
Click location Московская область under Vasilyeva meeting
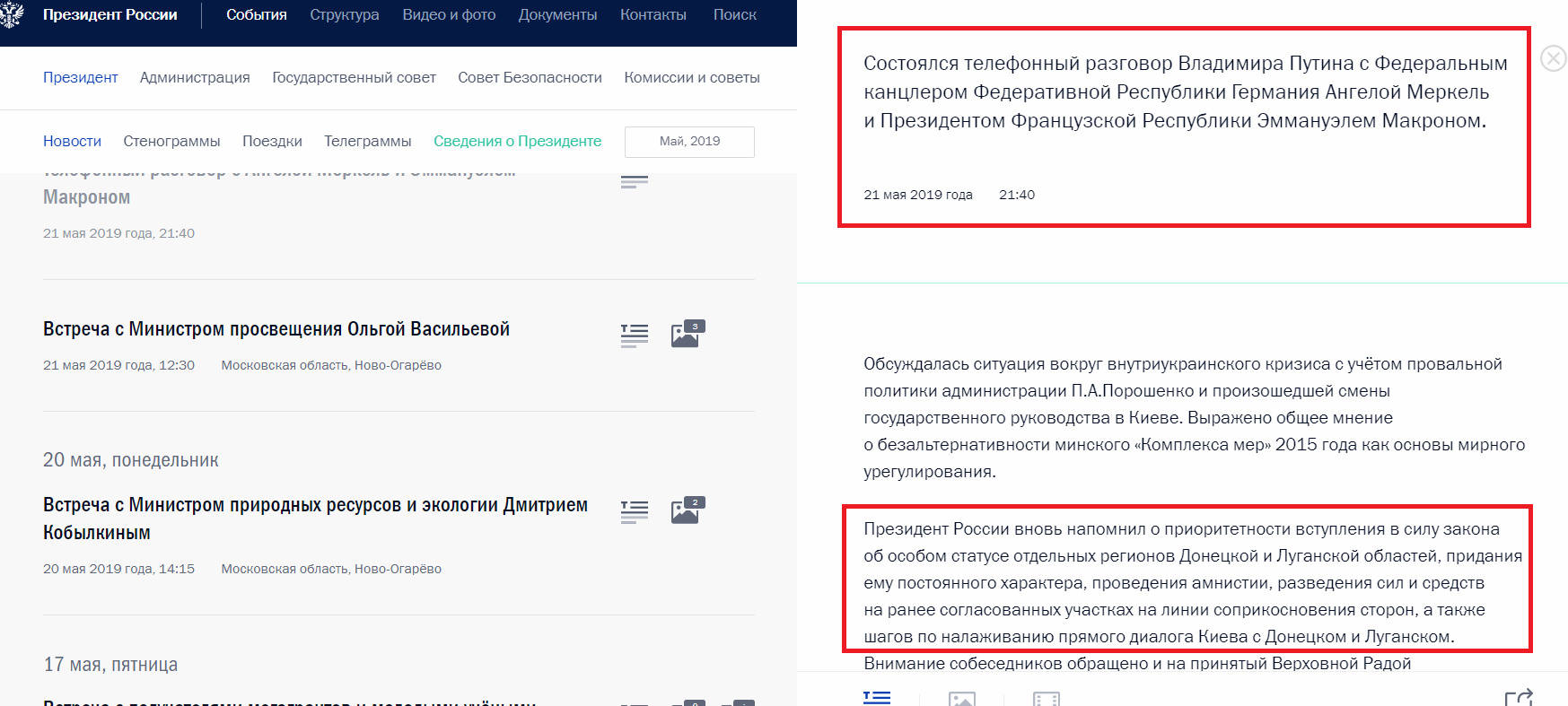[x=331, y=365]
